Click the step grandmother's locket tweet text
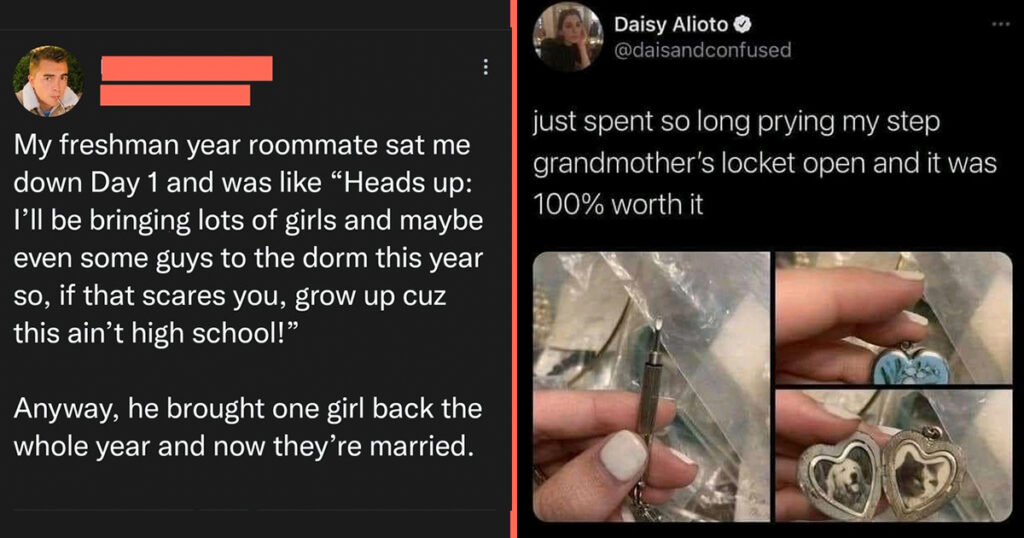Screen dimensions: 1024x538 pos(765,163)
